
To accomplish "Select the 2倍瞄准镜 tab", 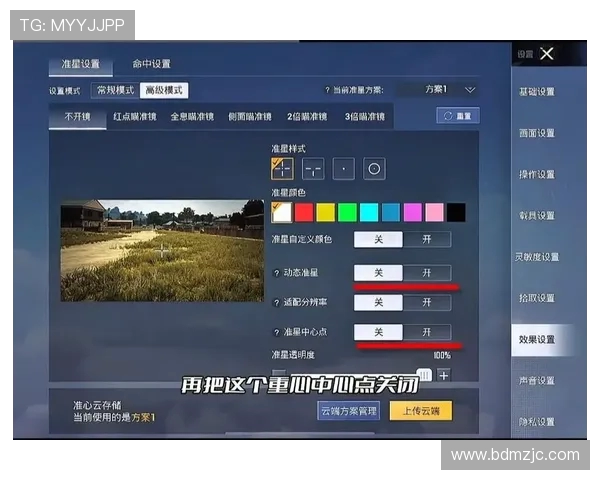I will (307, 116).
